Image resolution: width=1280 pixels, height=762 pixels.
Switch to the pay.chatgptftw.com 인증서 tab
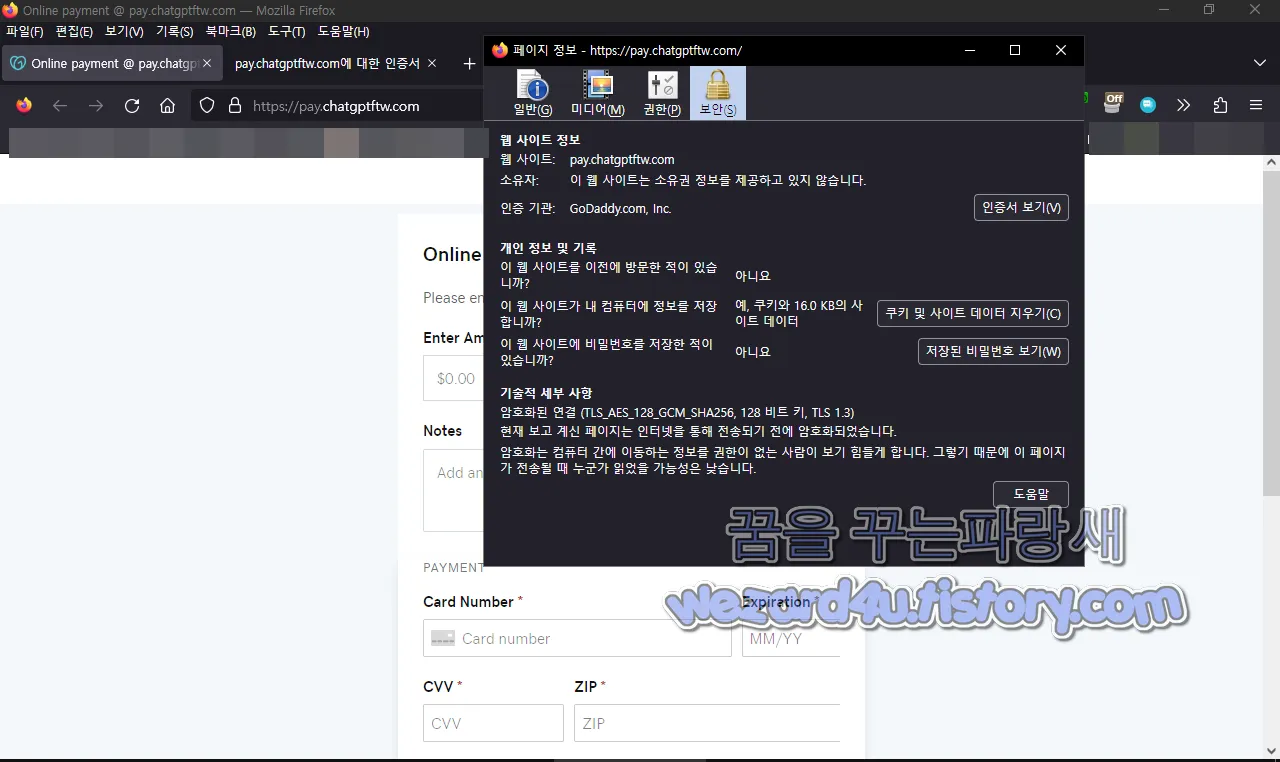[x=330, y=63]
